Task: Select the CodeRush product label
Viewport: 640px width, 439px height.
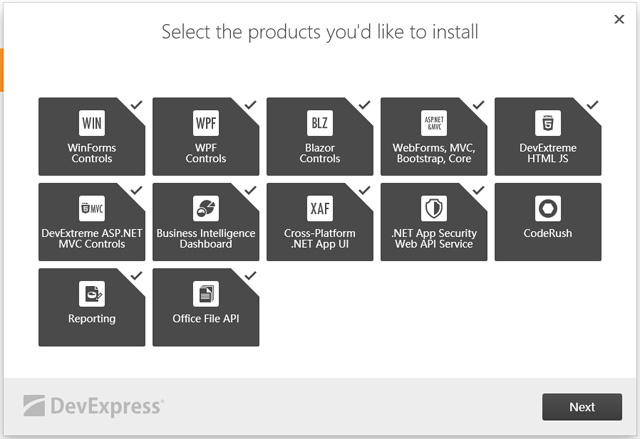Action: tap(548, 234)
